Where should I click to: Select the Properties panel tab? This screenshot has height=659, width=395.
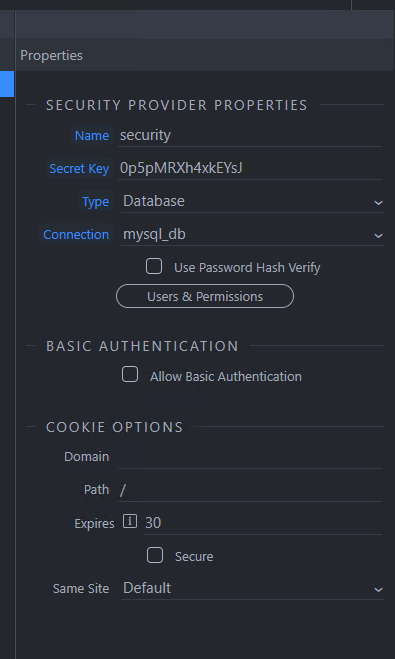click(x=51, y=55)
